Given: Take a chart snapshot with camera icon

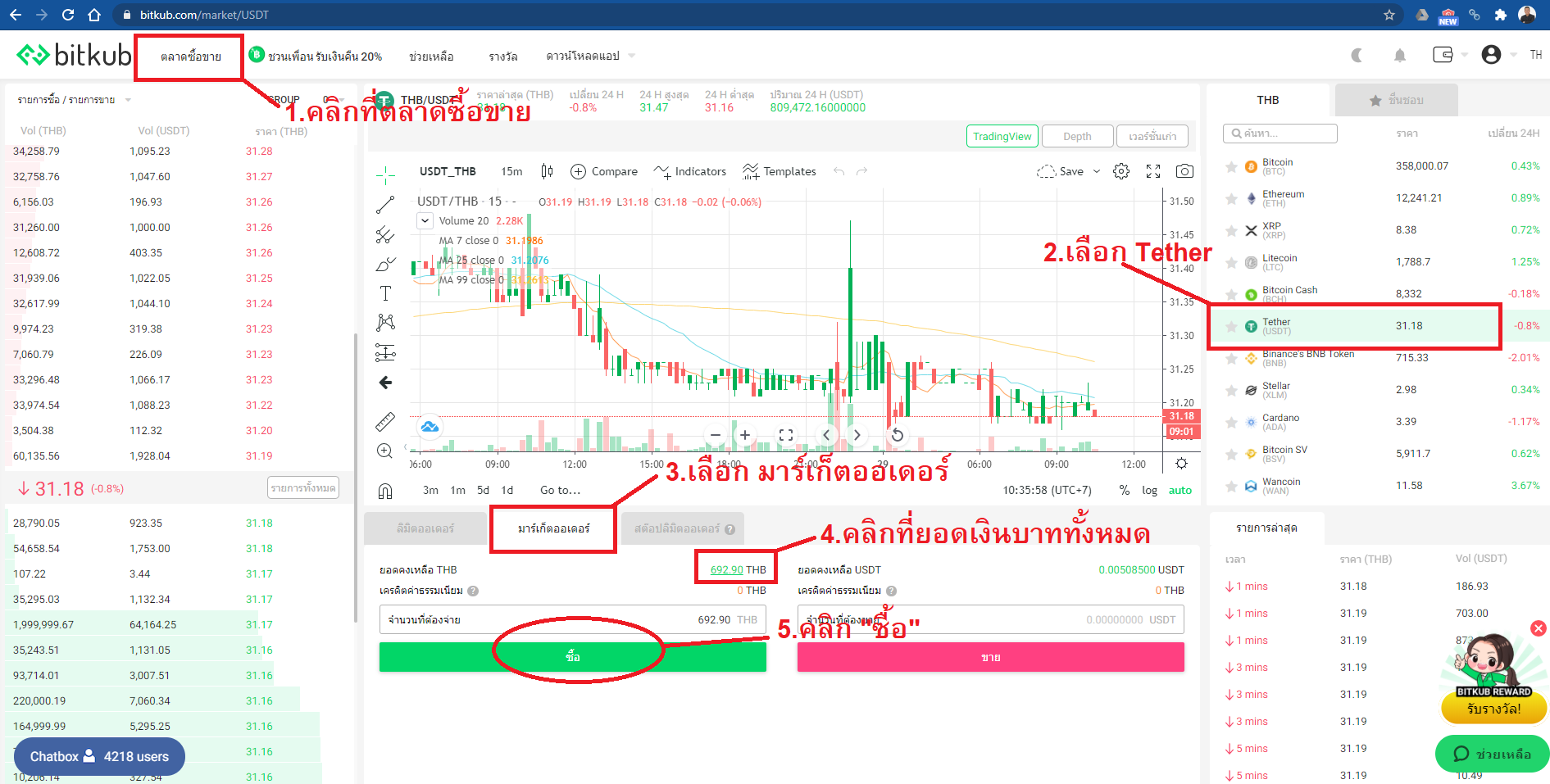Looking at the screenshot, I should coord(1184,171).
